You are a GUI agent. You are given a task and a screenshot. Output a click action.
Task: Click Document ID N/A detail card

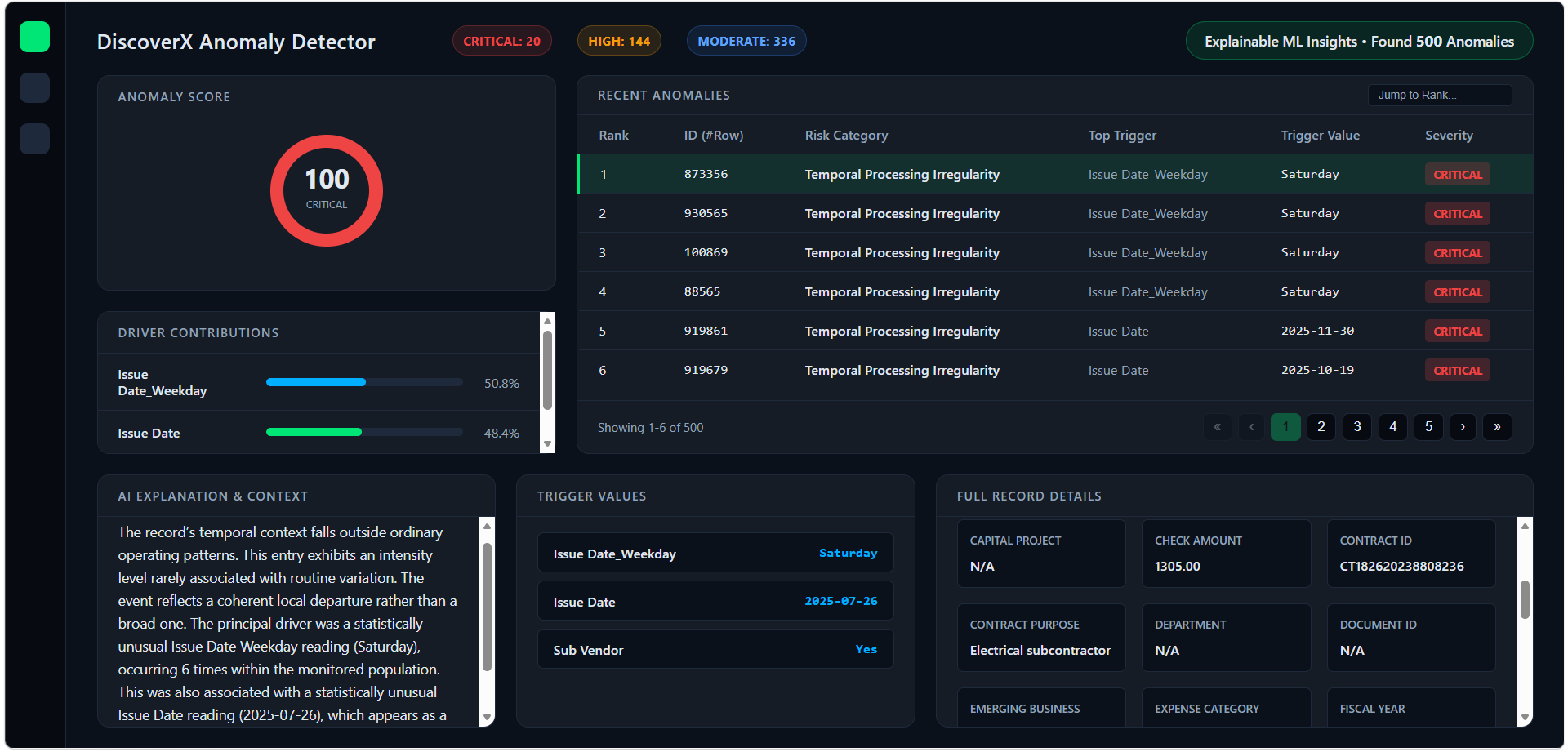(1411, 638)
